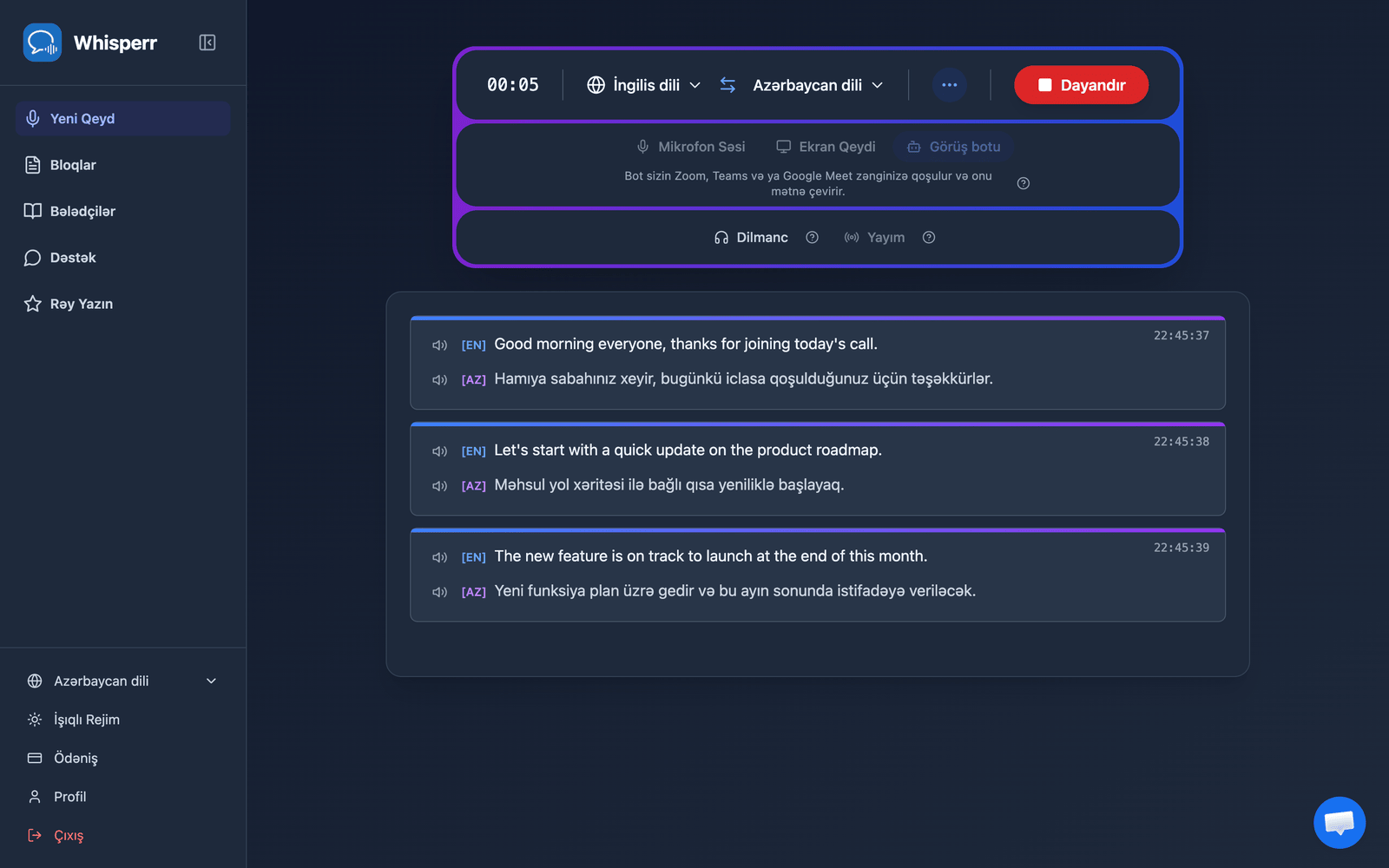Open İngilis dili source language dropdown
1389x868 pixels.
click(x=643, y=85)
